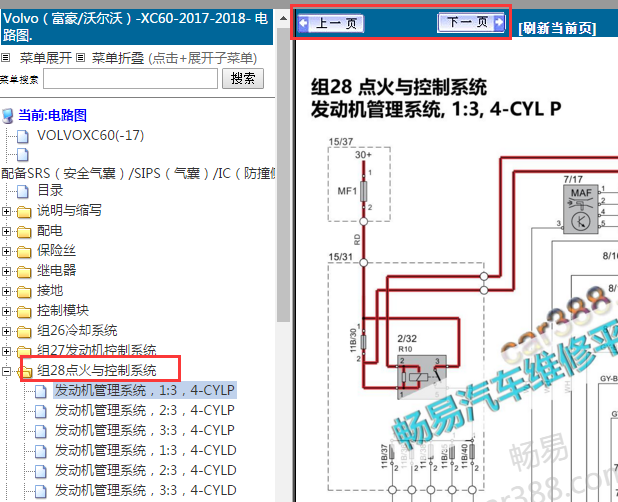Click the 组28 点火与控制系统 diagram heading
The width and height of the screenshot is (618, 502).
(x=399, y=87)
